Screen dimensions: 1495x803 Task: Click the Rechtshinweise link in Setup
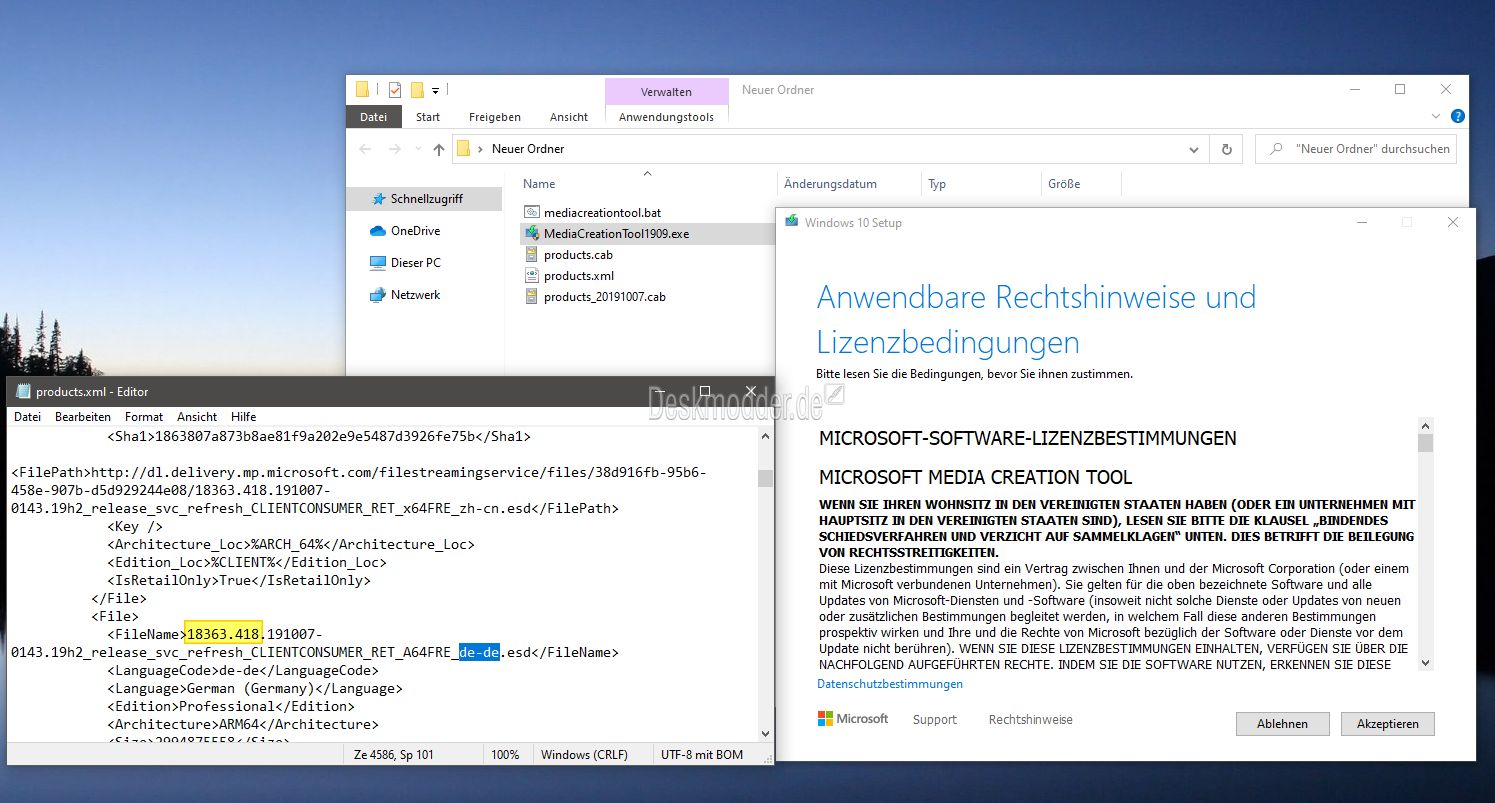[1031, 719]
